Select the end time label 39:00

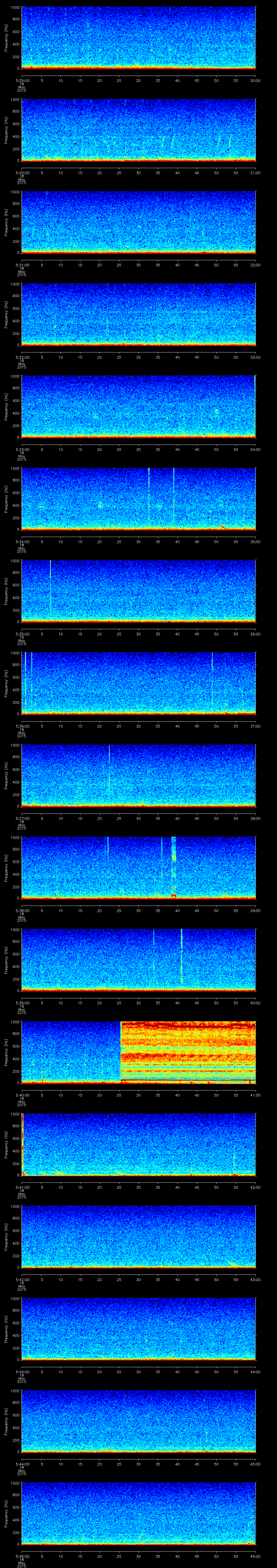click(256, 910)
